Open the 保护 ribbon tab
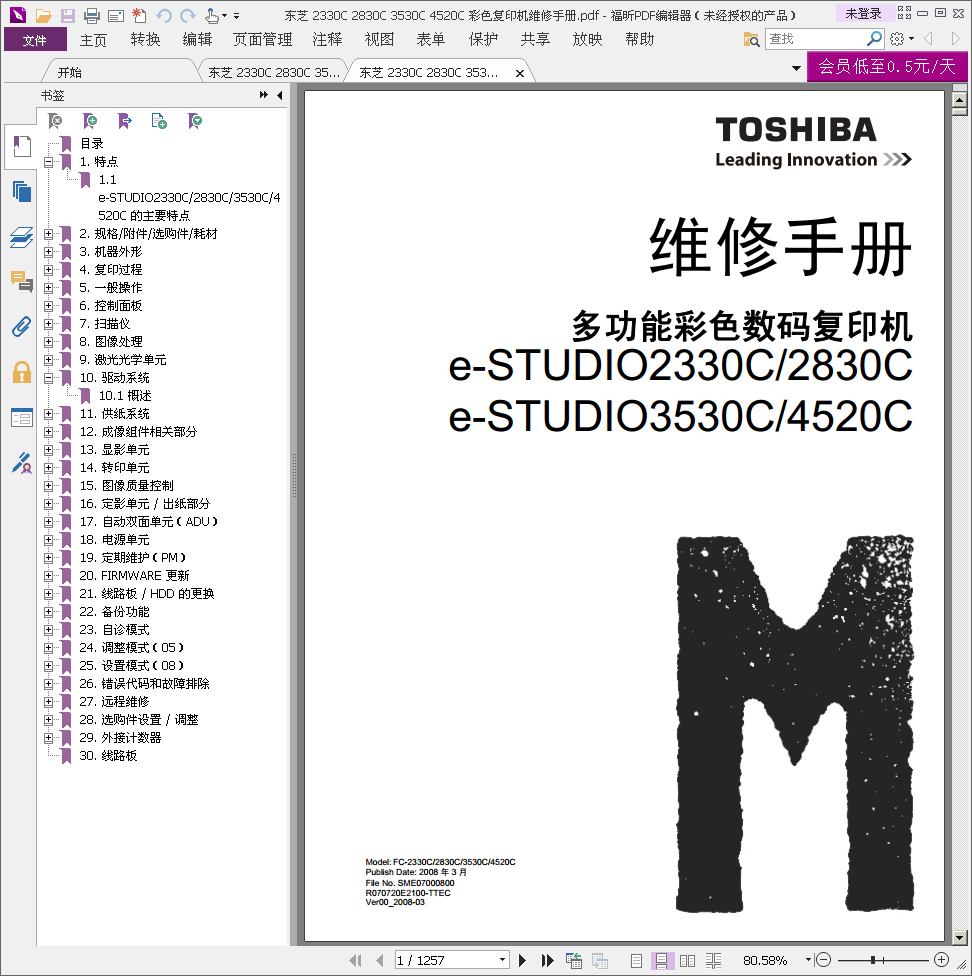Viewport: 972px width, 976px height. click(x=484, y=40)
